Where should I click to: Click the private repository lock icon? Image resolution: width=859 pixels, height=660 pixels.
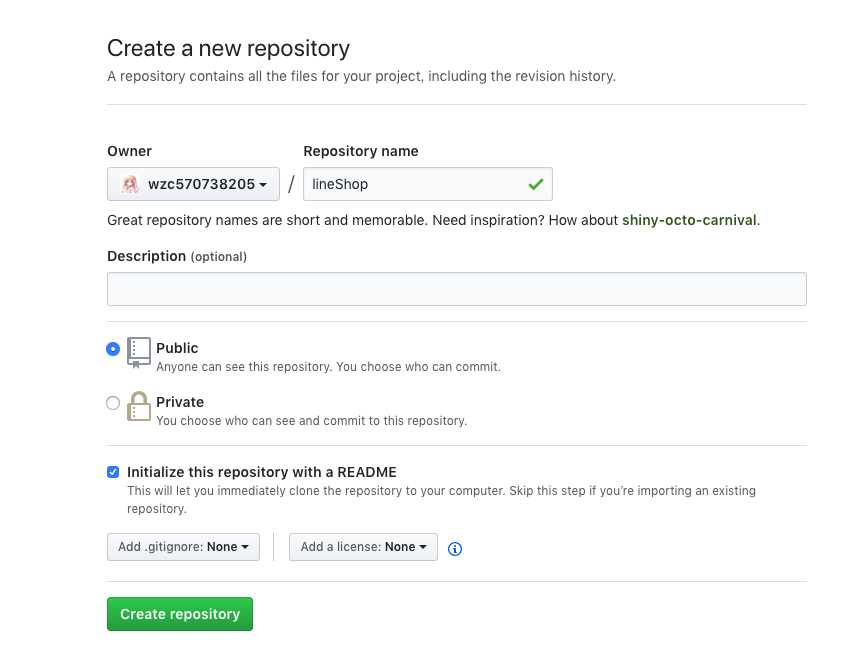coord(139,406)
